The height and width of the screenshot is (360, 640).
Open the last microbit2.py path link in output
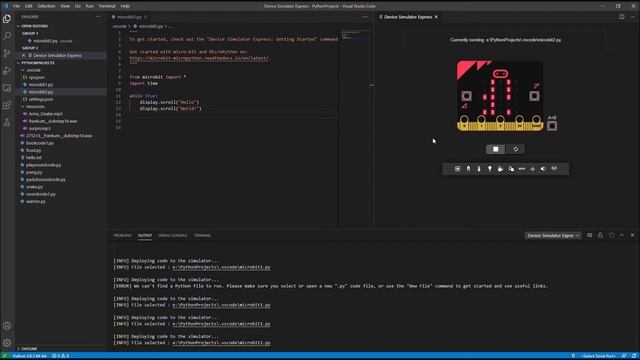click(221, 343)
